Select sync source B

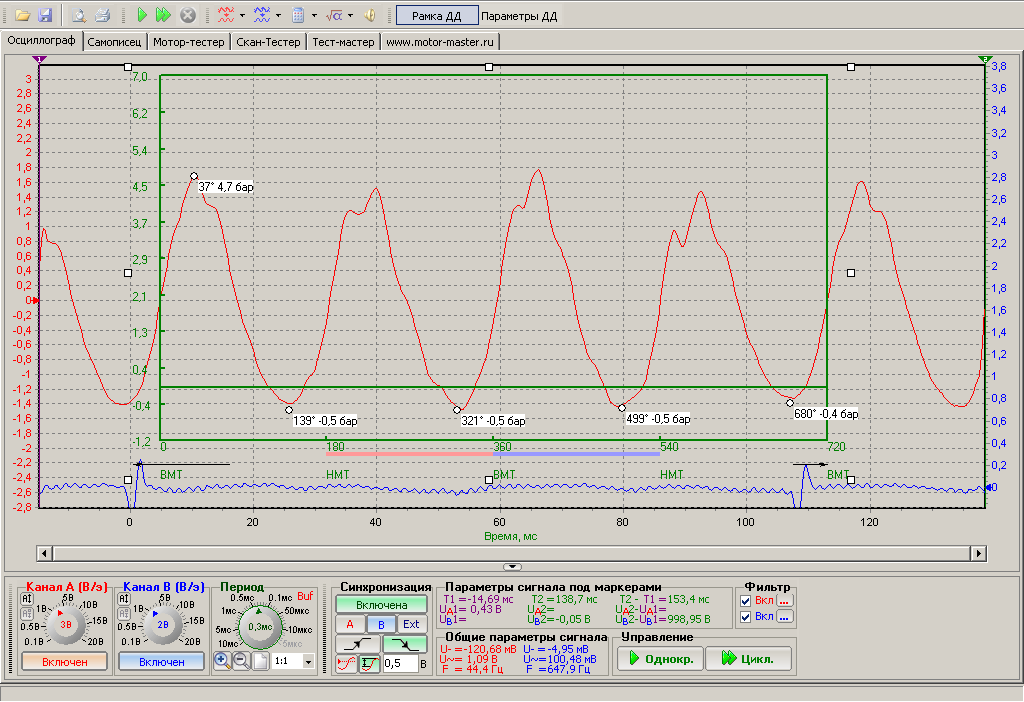click(381, 624)
